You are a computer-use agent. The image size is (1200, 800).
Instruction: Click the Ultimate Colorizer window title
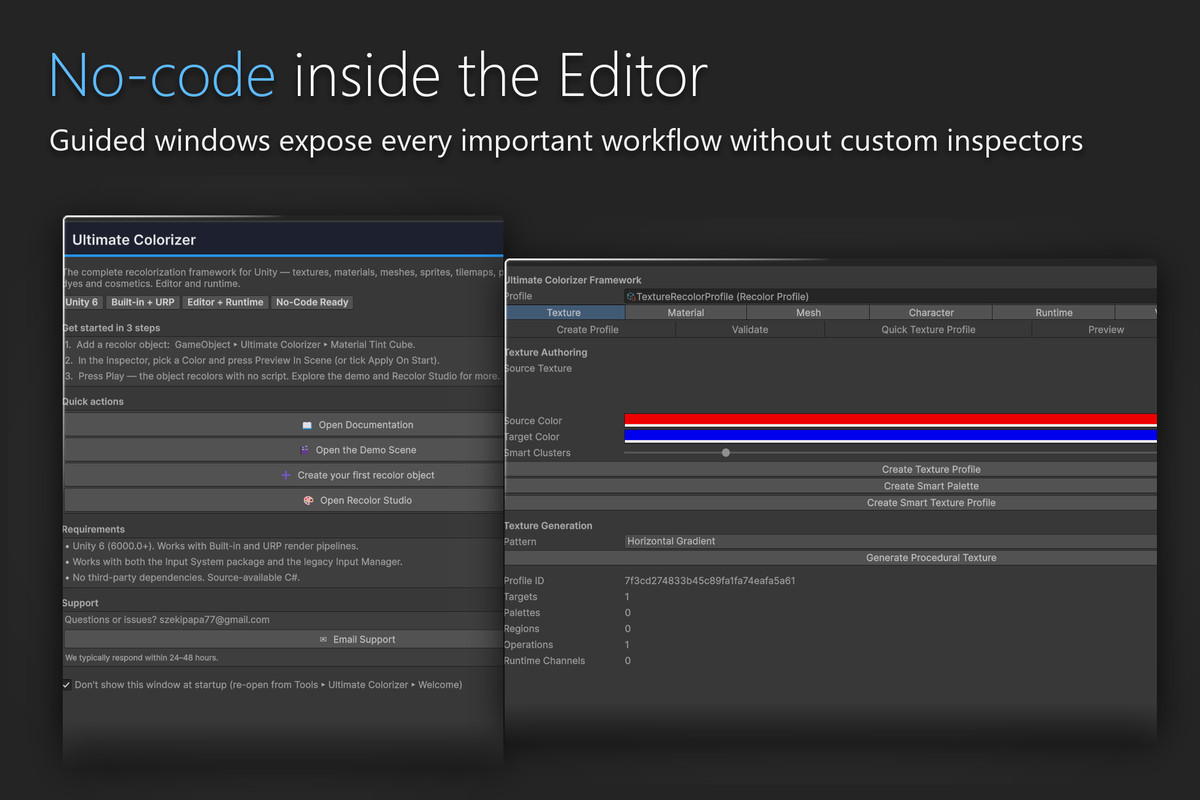point(134,240)
